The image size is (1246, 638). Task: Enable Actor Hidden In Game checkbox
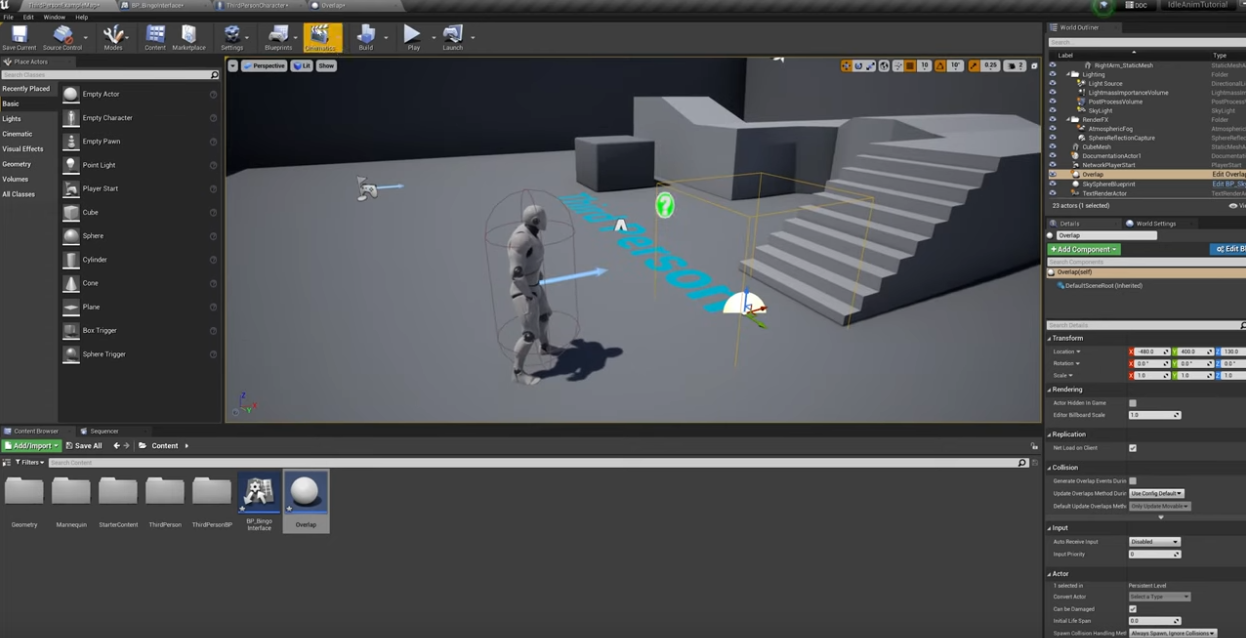pos(1132,403)
